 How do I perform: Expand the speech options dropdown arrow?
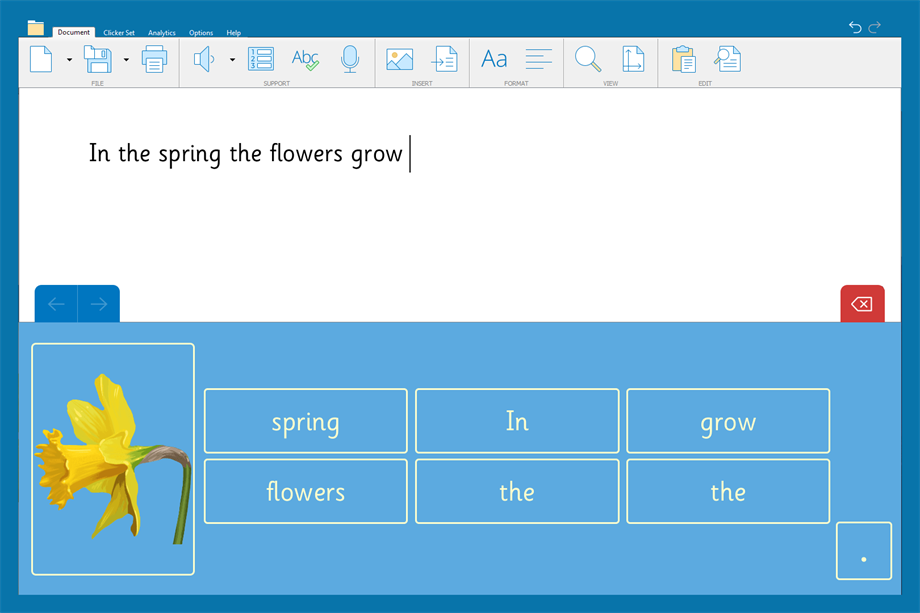click(232, 60)
